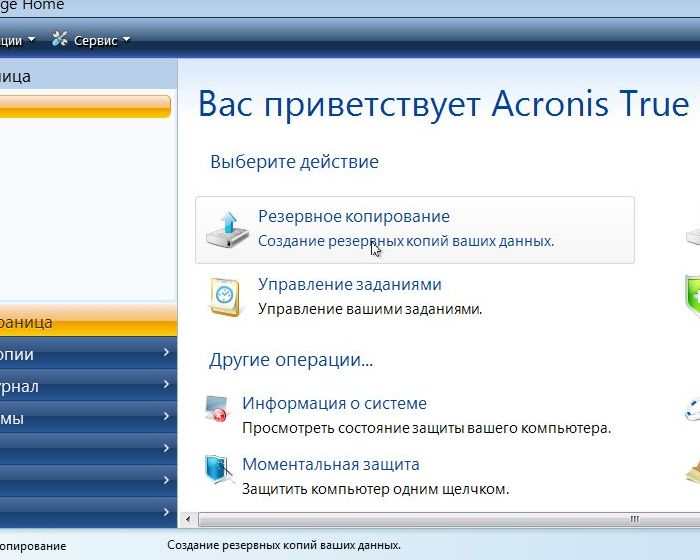The image size is (700, 560).
Task: Click the horizontal scrollbar thumb
Action: tap(449, 519)
